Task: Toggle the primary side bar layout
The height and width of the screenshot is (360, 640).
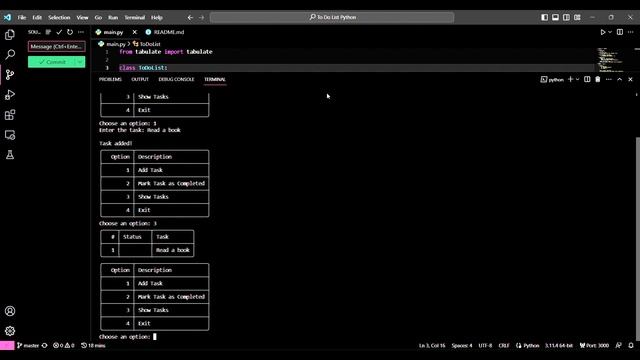Action: [544, 17]
